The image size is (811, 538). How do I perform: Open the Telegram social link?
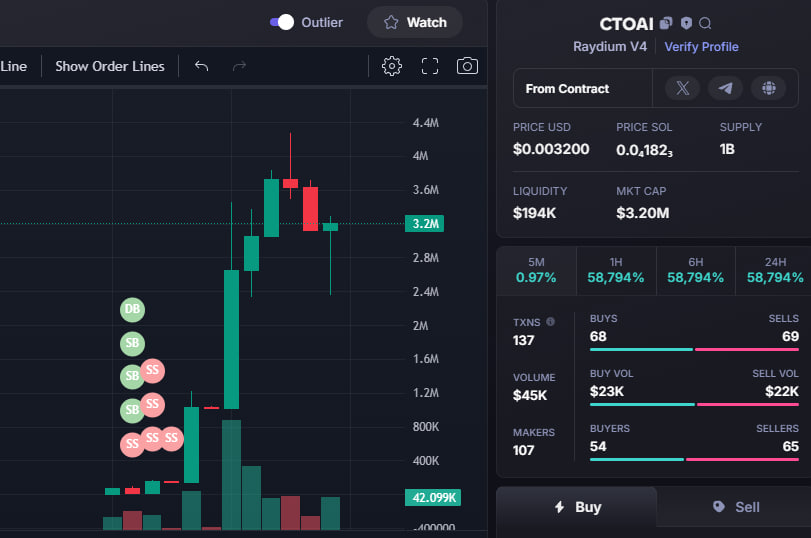coord(725,88)
